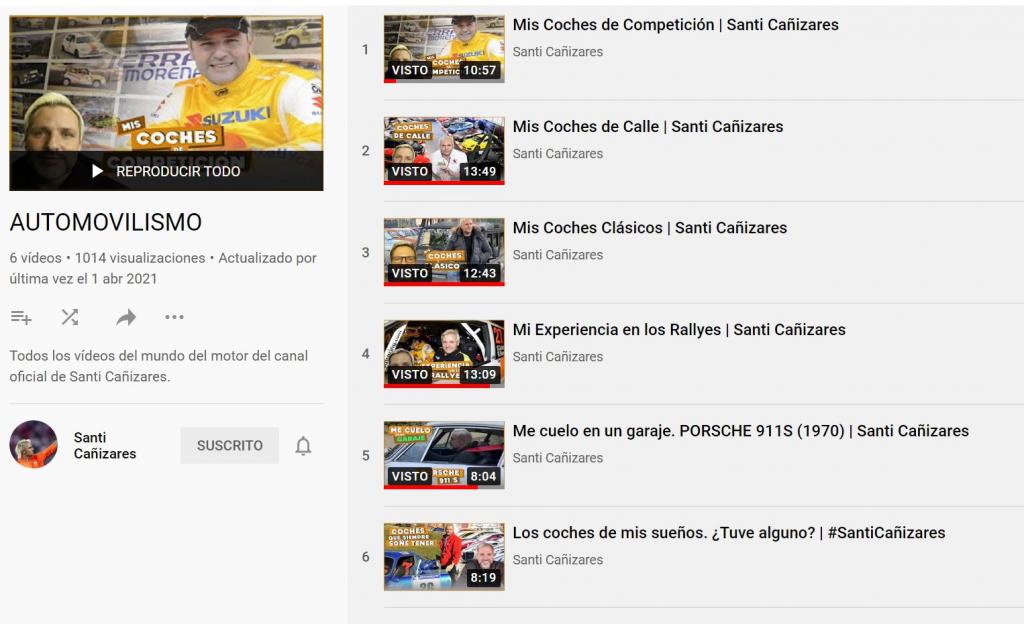
Task: Open the Mis Coches de Calle video title
Action: tap(647, 127)
